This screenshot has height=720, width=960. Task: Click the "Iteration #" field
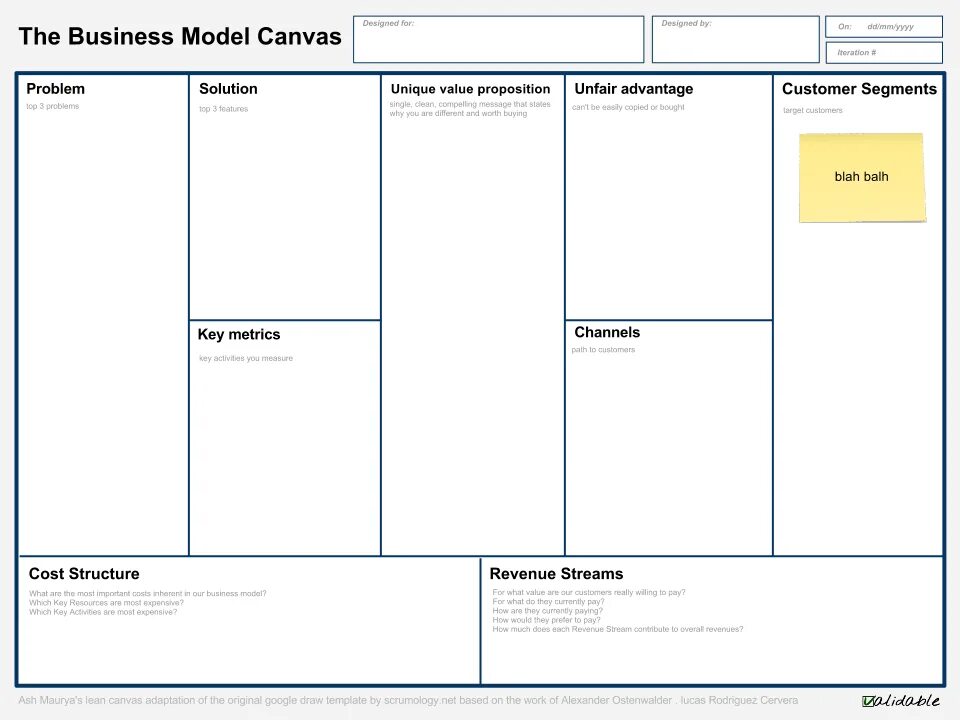tap(884, 52)
